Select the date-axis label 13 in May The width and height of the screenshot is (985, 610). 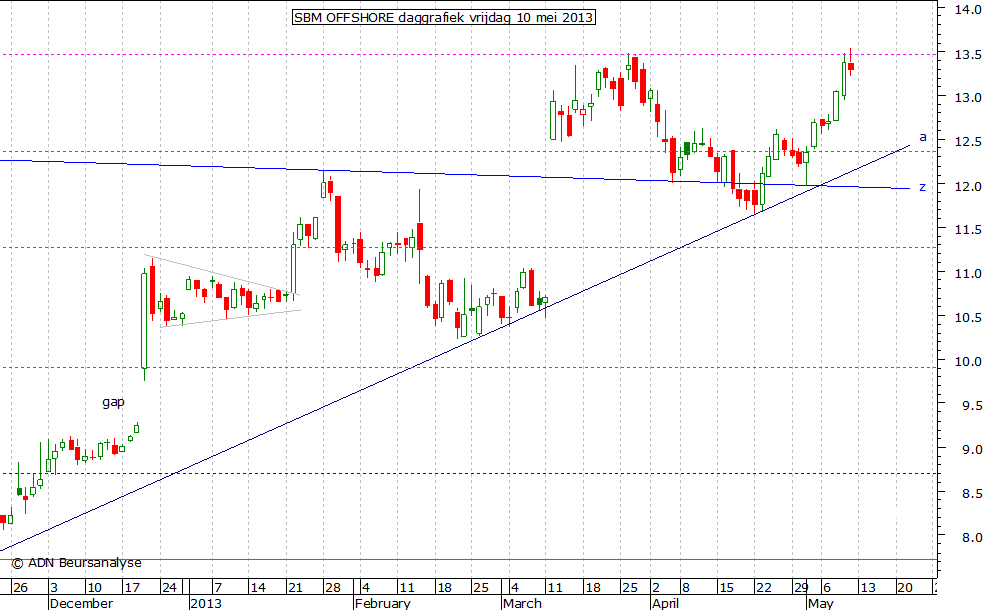(868, 588)
